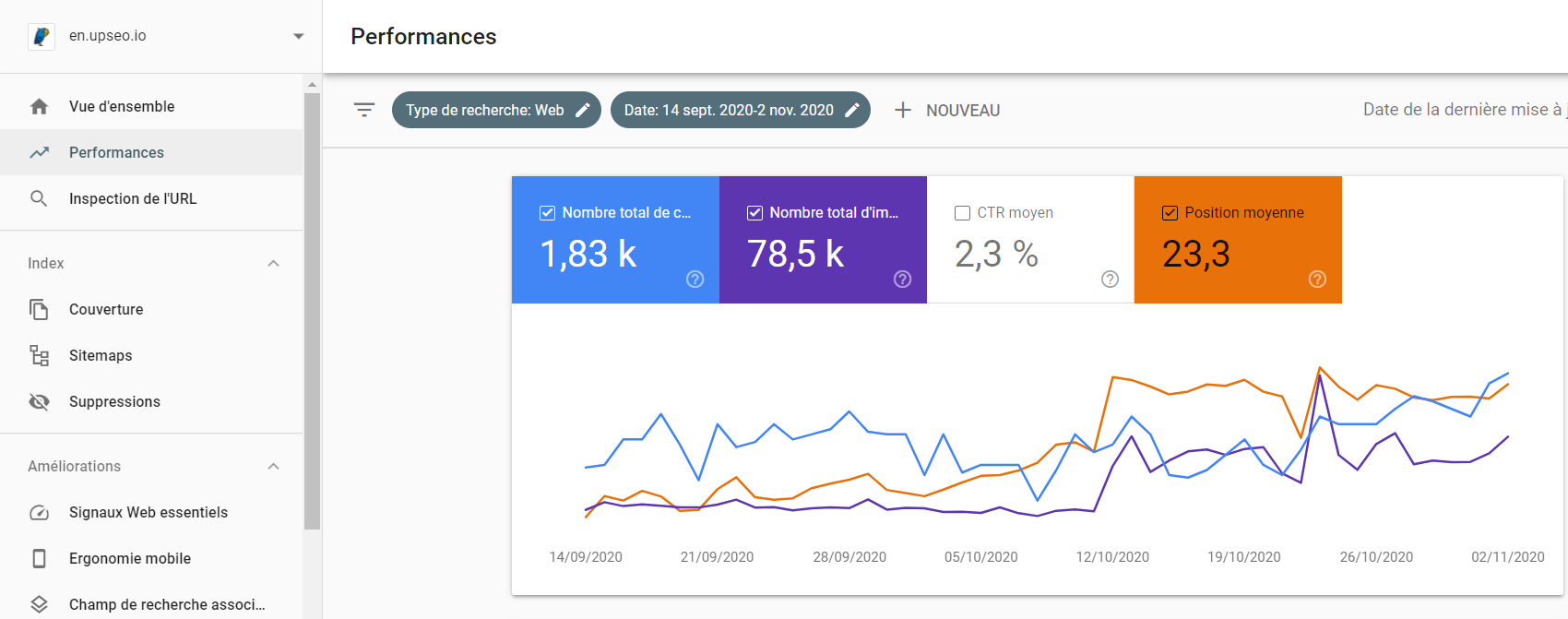Click help icon on Position moyenne card

1318,279
